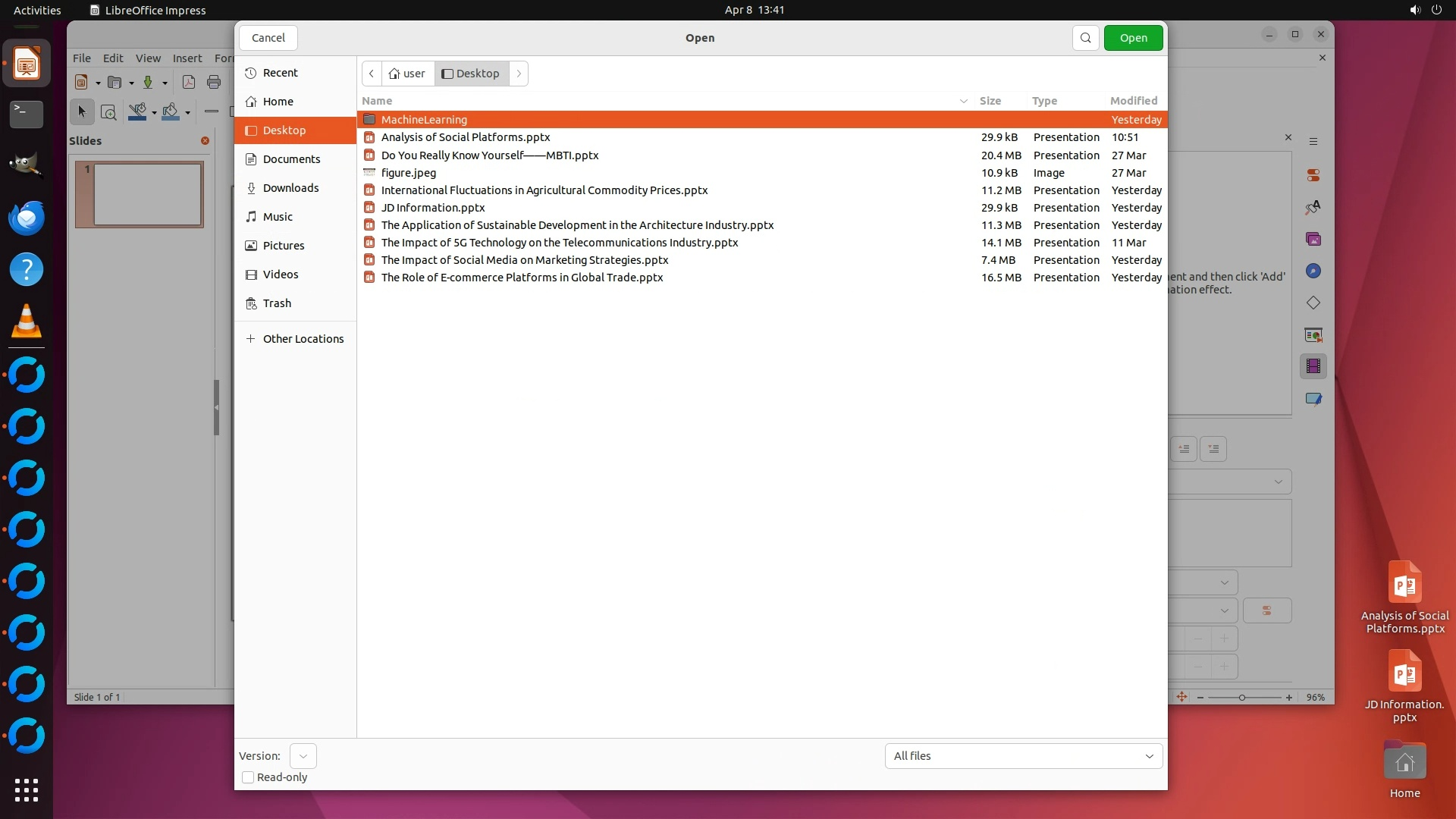Launch Thunderbird from the dock
This screenshot has height=819, width=1456.
[27, 218]
